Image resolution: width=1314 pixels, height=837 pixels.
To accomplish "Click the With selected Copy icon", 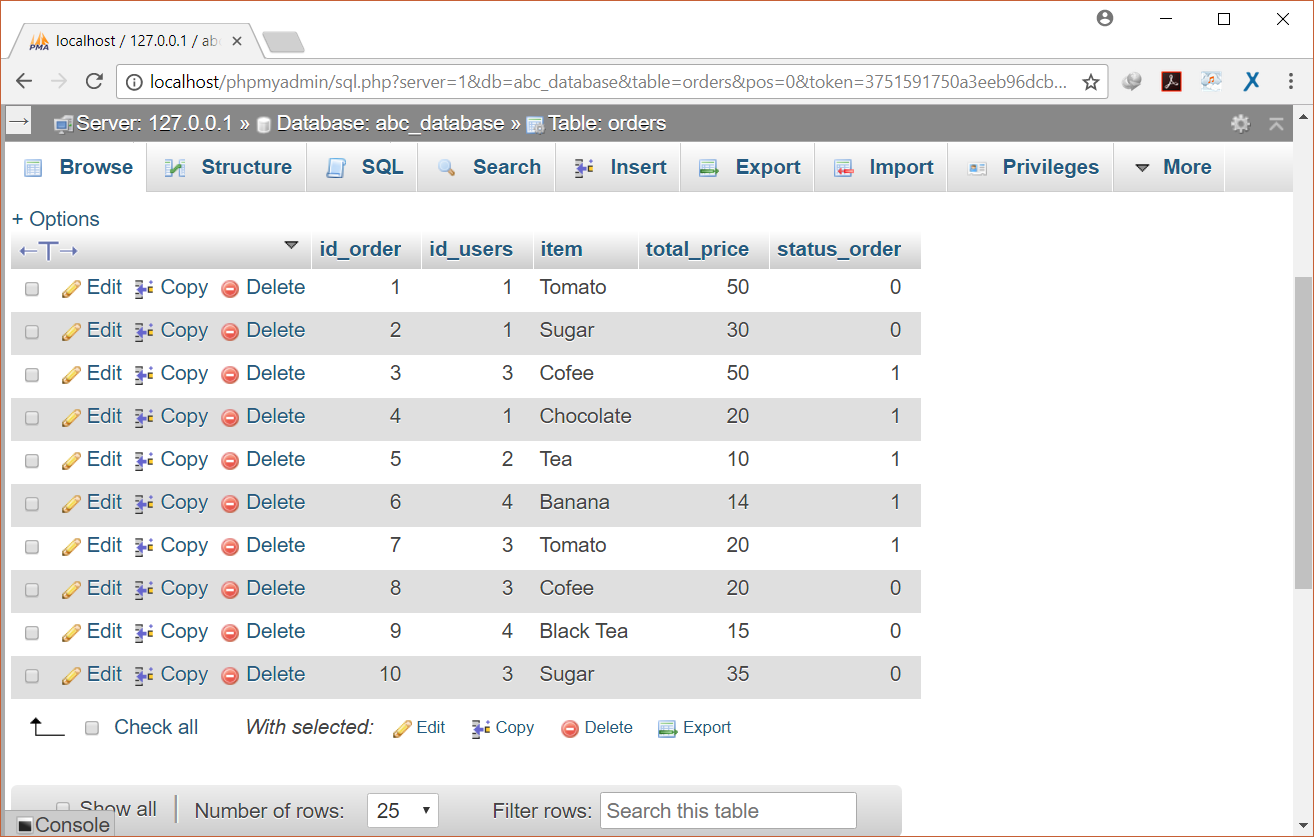I will [x=481, y=729].
